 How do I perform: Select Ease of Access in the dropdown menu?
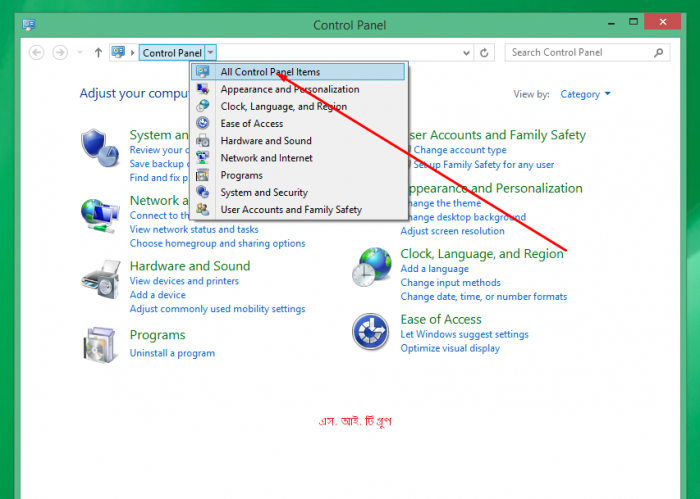(298, 124)
